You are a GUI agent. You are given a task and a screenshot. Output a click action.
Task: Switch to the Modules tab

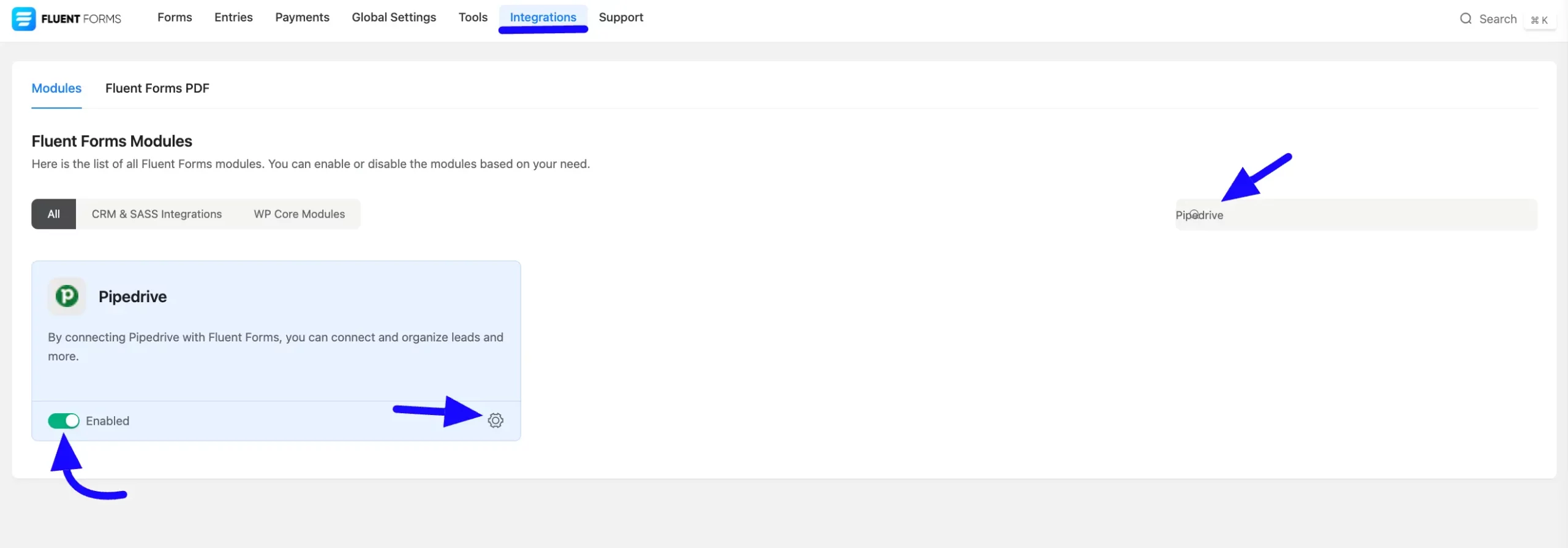(56, 88)
